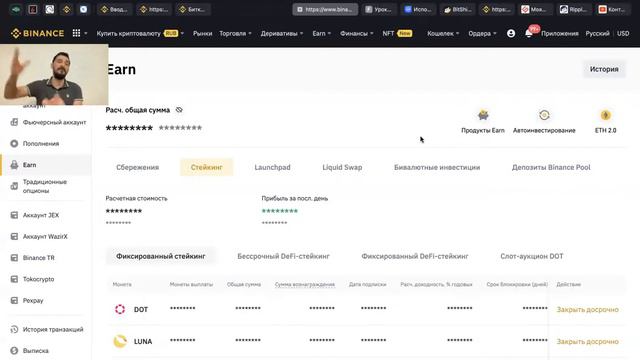
Task: Switch to the Rippl browser tab
Action: [x=573, y=9]
